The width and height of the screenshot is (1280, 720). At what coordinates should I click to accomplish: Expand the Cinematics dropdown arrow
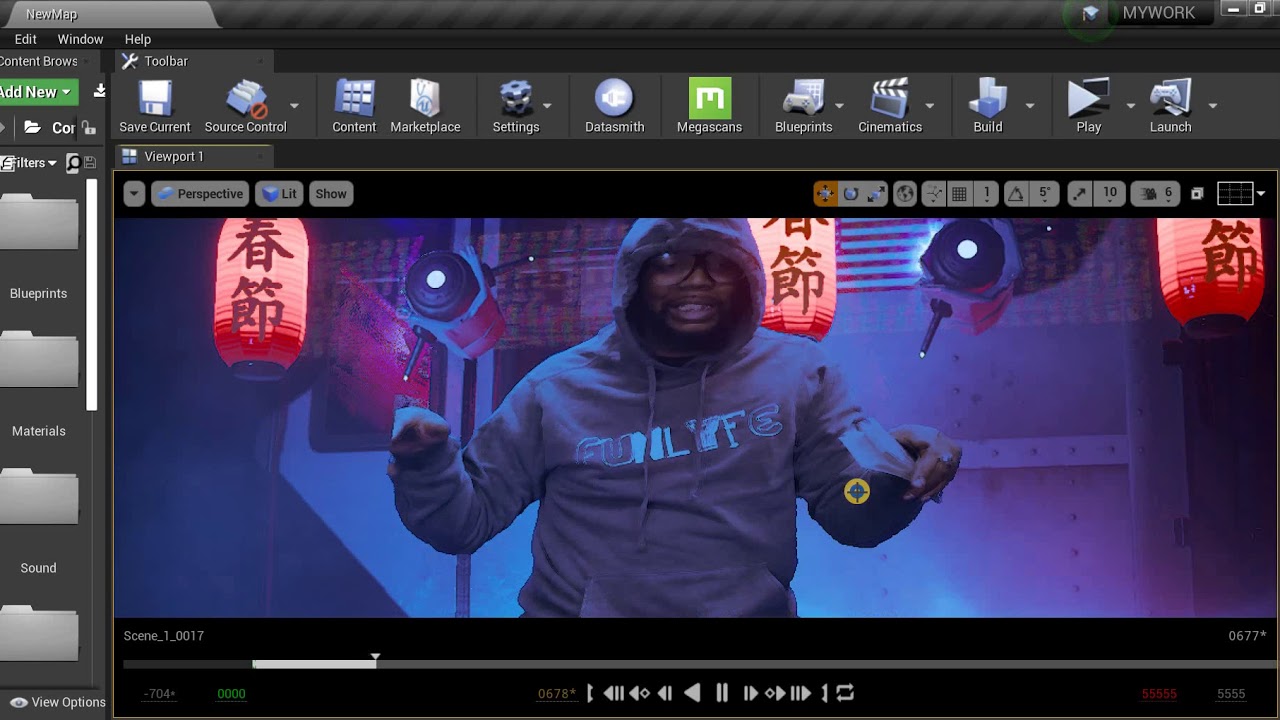pyautogui.click(x=929, y=105)
